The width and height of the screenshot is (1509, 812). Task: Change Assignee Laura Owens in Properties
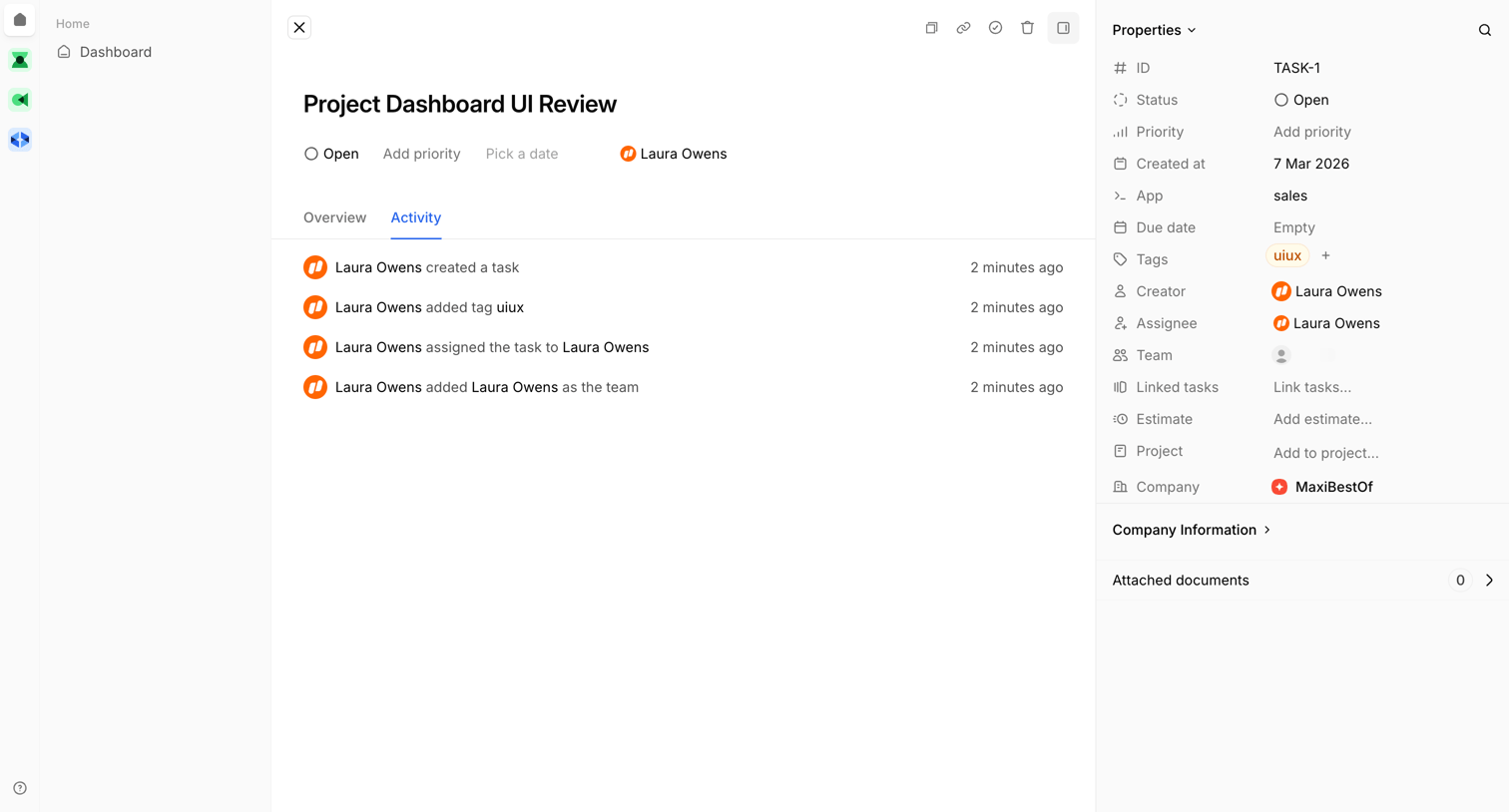1326,323
